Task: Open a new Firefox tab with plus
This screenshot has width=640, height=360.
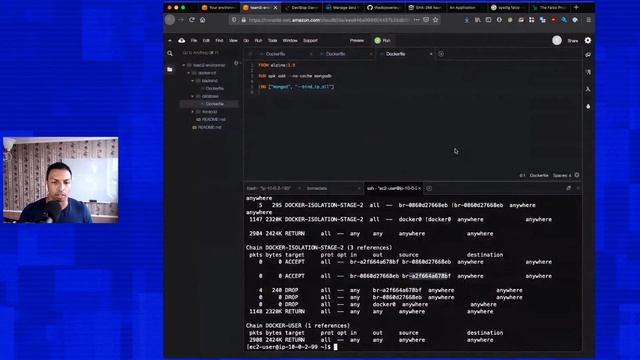Action: [x=576, y=7]
